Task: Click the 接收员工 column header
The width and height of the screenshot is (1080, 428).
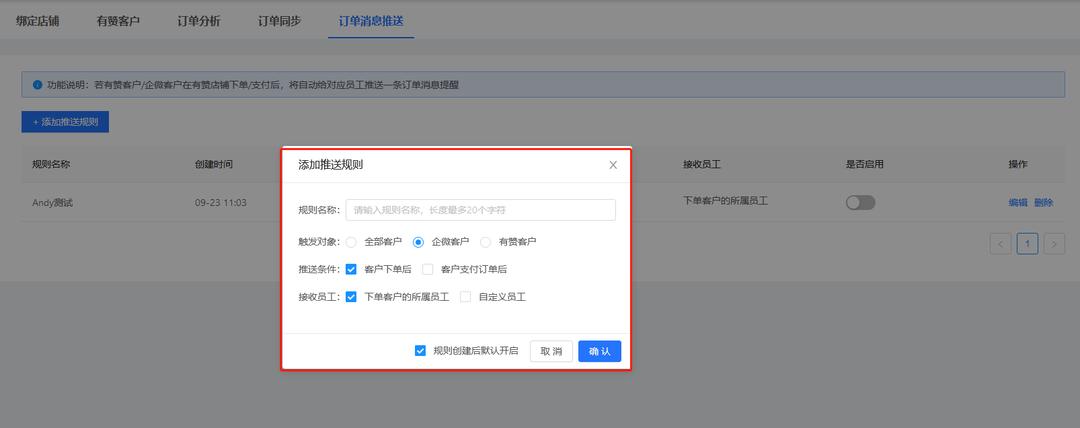Action: (702, 165)
